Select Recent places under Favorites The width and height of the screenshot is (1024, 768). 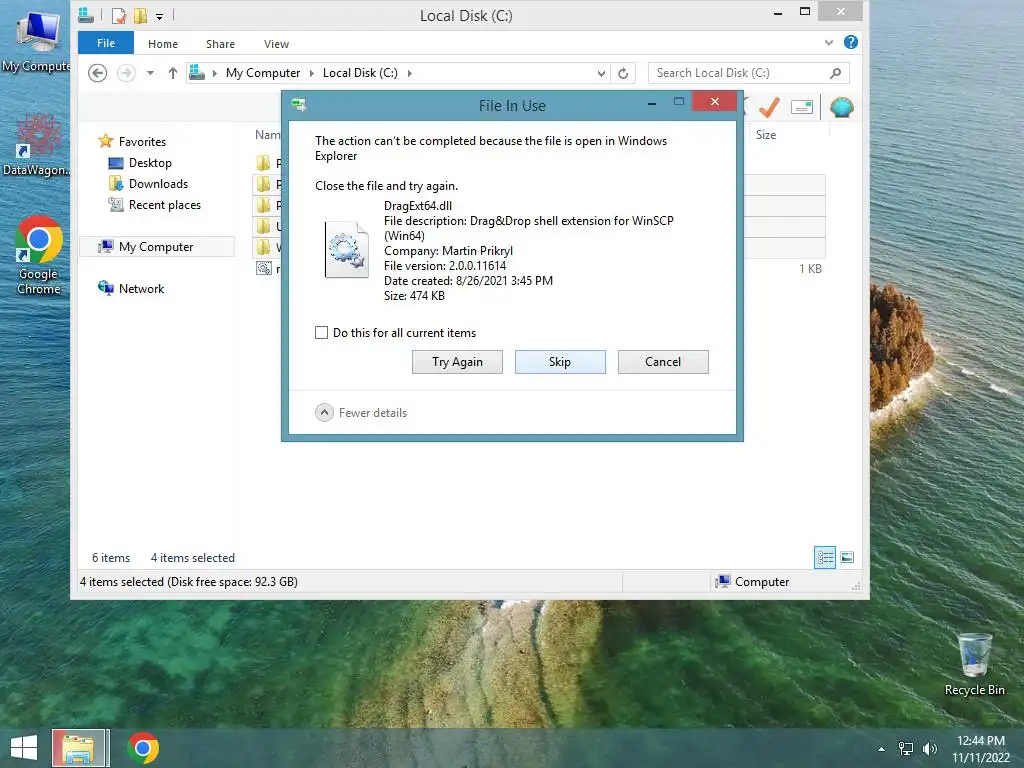click(x=165, y=204)
